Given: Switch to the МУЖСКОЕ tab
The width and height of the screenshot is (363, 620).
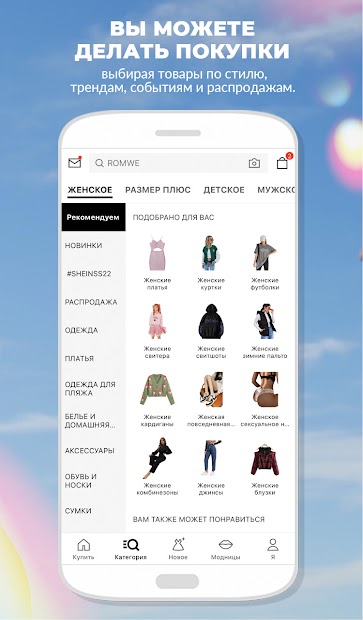Looking at the screenshot, I should point(276,190).
